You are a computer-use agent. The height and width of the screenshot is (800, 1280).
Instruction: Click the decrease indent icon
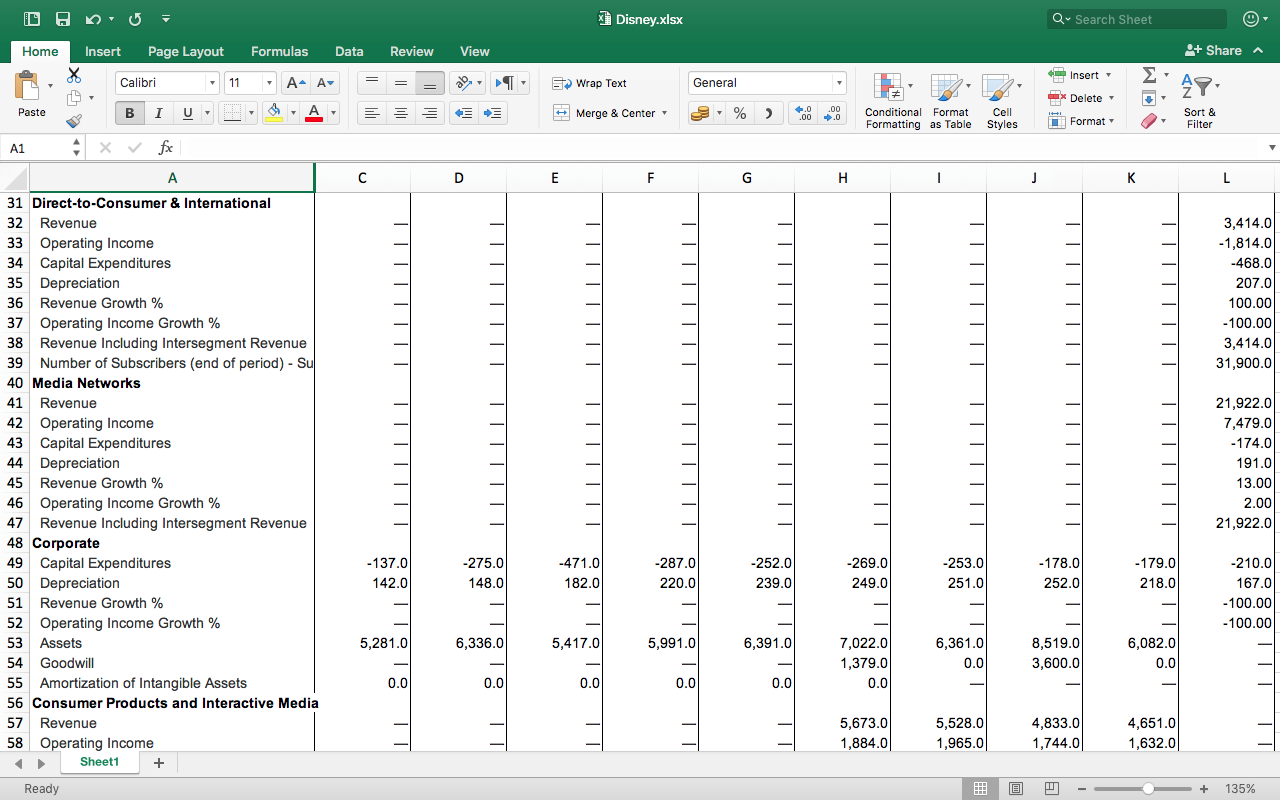click(463, 113)
